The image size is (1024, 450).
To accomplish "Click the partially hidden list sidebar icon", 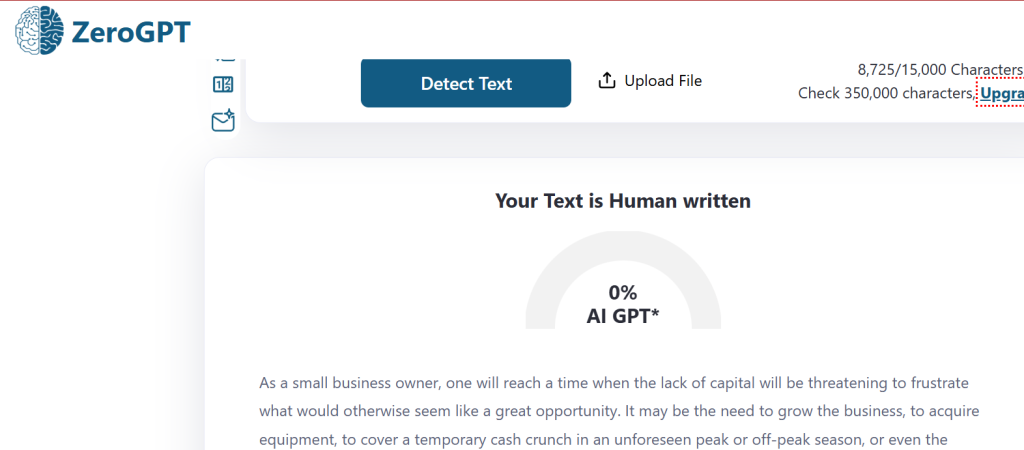I will (x=223, y=58).
